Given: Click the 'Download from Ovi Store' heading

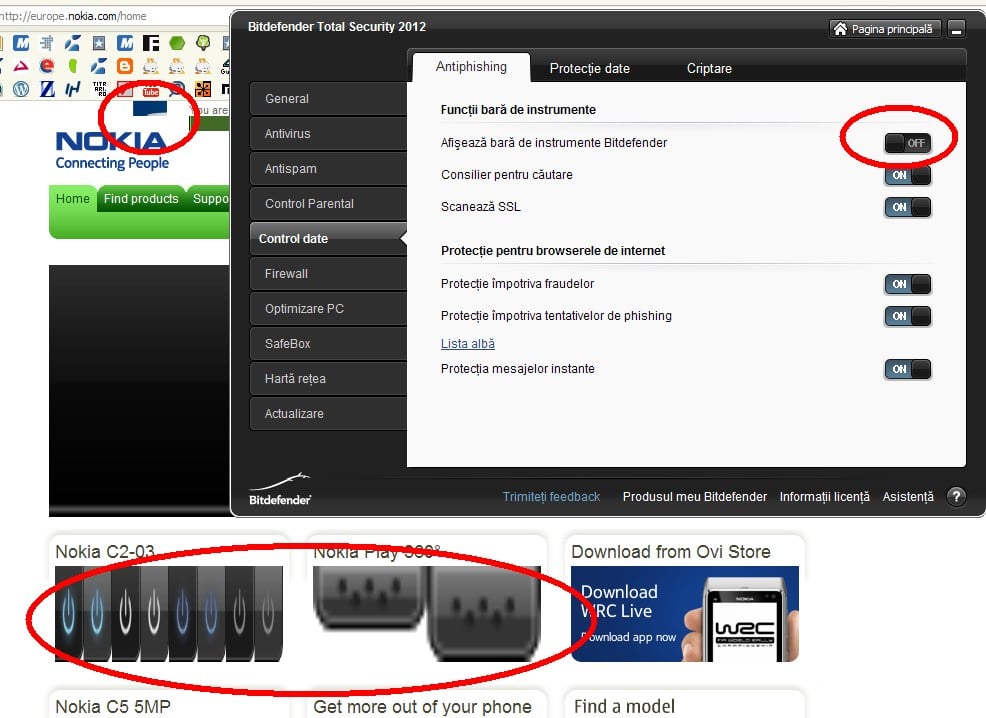Looking at the screenshot, I should (x=671, y=551).
